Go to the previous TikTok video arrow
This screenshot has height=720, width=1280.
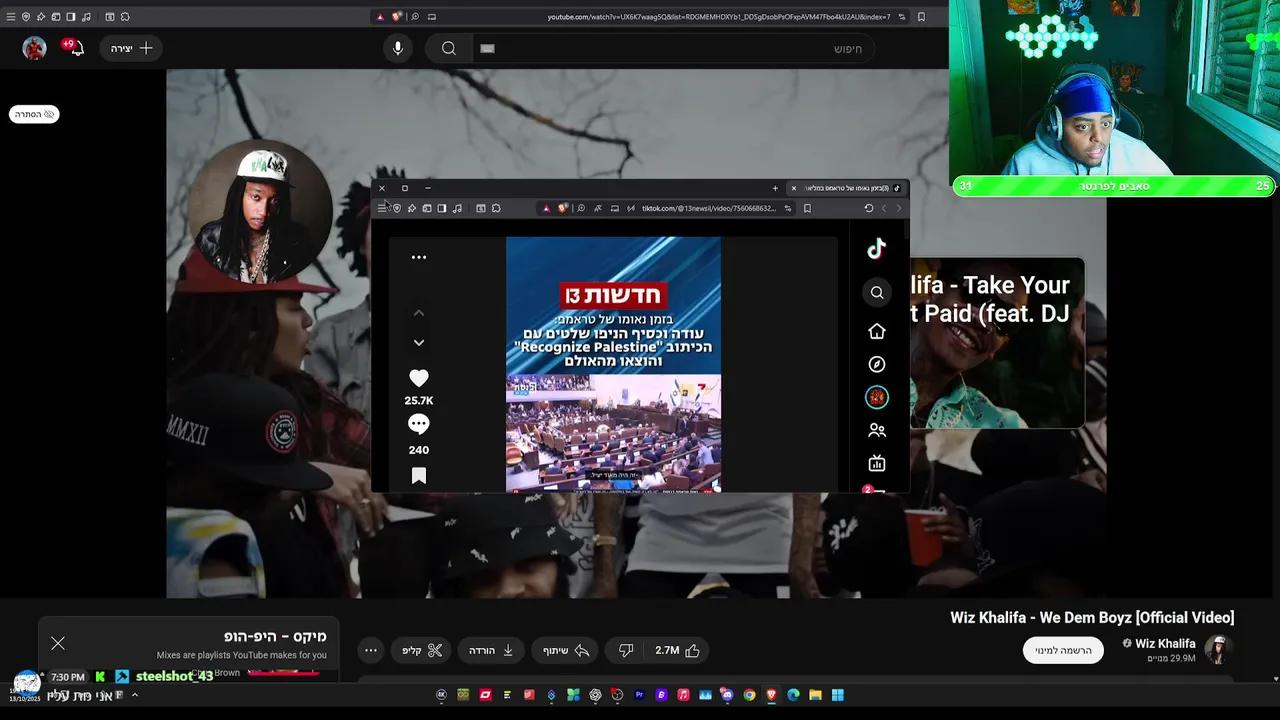pos(419,313)
